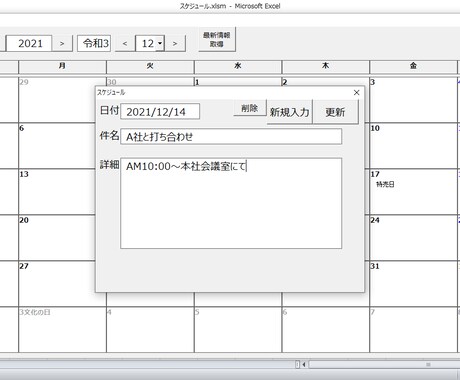Screen dimensions: 460x380
Task: Select calendar cell for day 10
Action: (413, 146)
